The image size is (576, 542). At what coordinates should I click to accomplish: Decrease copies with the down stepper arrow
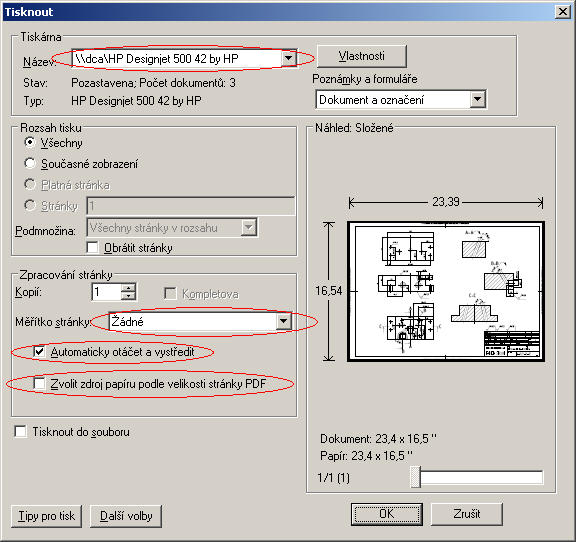pyautogui.click(x=128, y=296)
